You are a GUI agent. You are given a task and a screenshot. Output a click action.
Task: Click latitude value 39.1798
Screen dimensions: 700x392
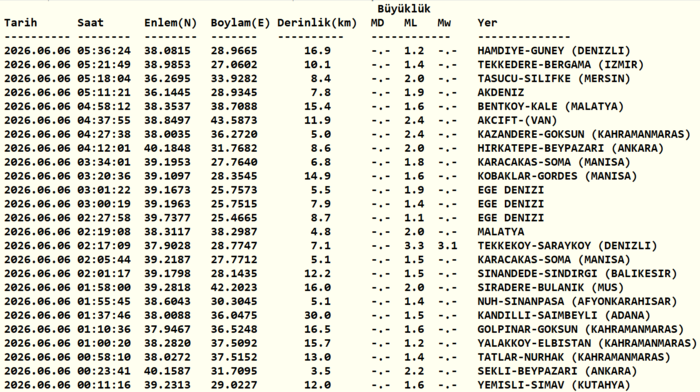[167, 273]
